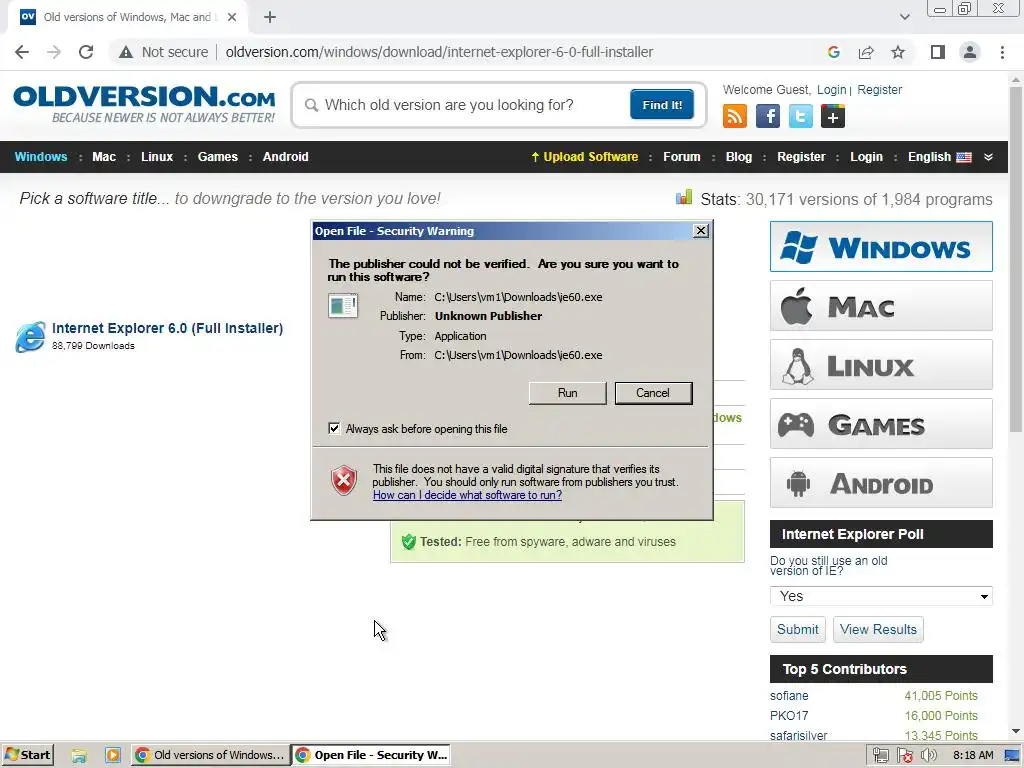Click the black plus share icon
This screenshot has width=1024, height=768.
coord(833,116)
